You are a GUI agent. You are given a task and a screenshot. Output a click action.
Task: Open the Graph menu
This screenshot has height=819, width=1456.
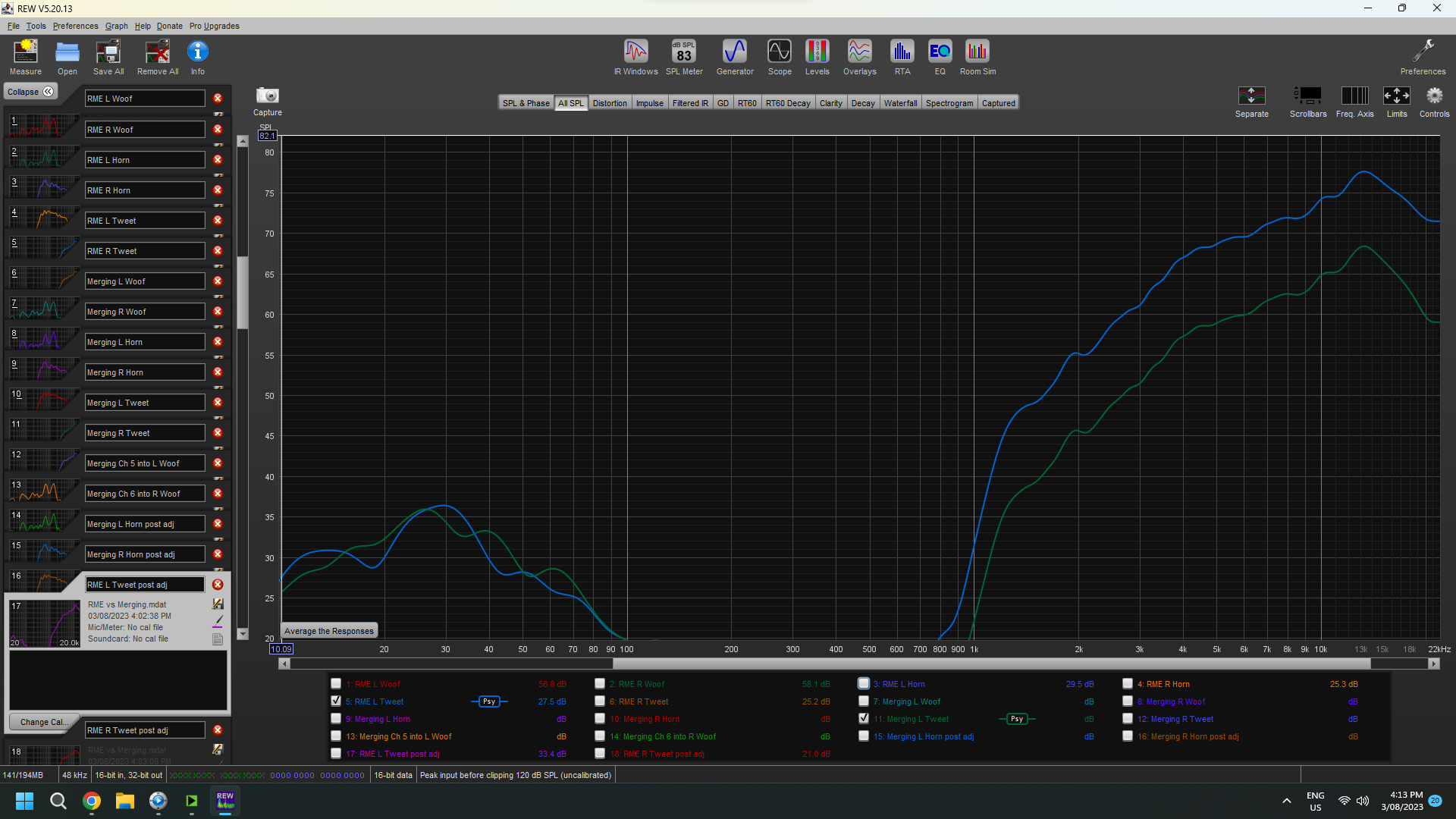click(x=116, y=26)
